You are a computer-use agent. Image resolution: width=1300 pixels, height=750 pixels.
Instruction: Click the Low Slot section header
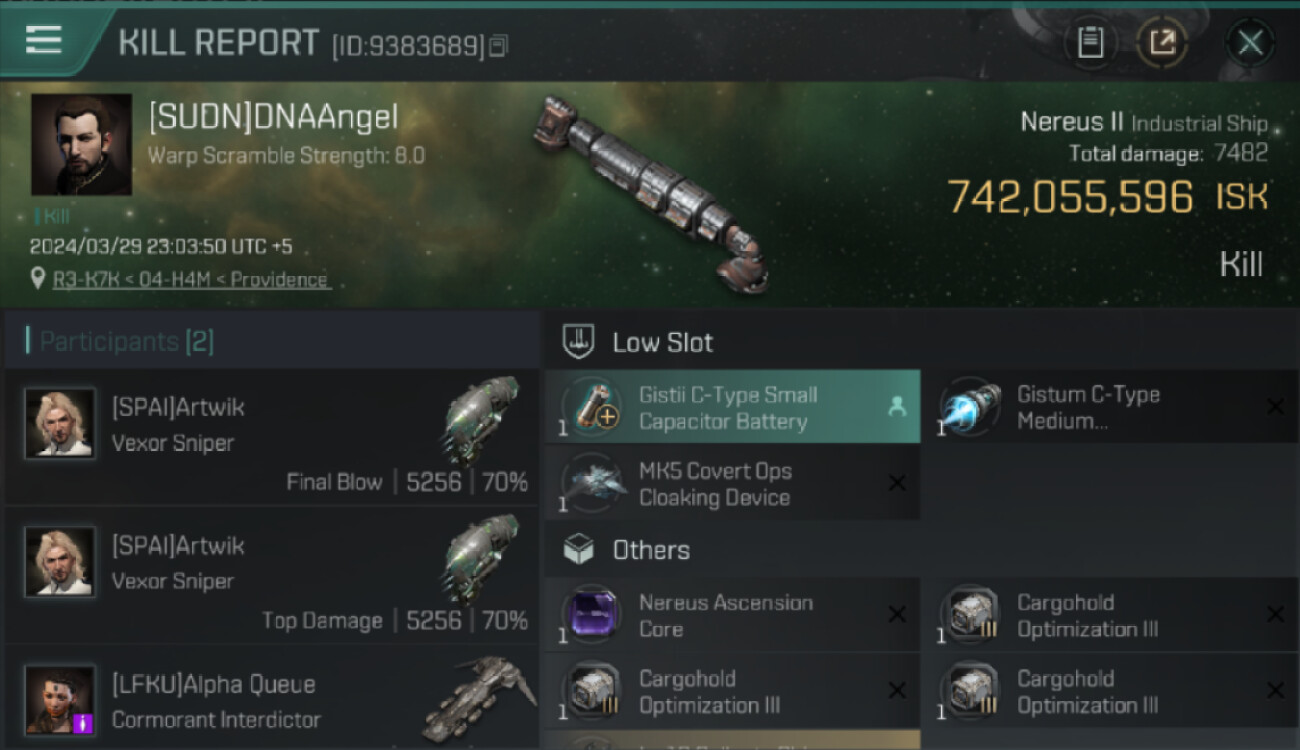922,342
